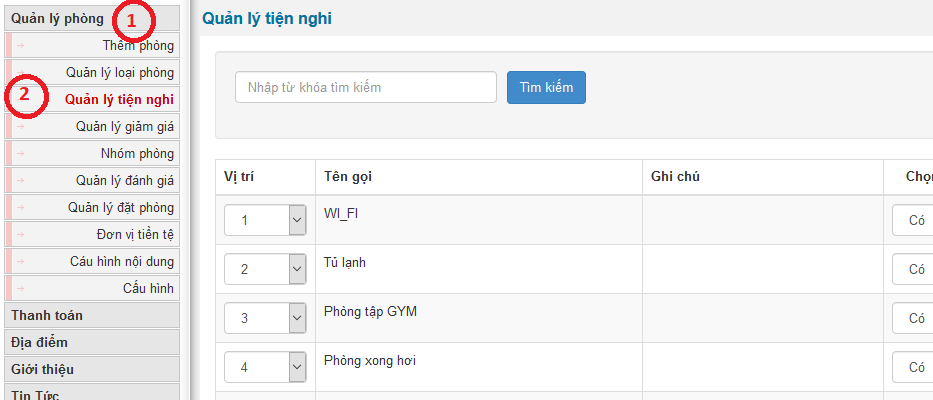Click the Có button in WI_FI row
Viewport: 933px width, 400px height.
pos(916,220)
